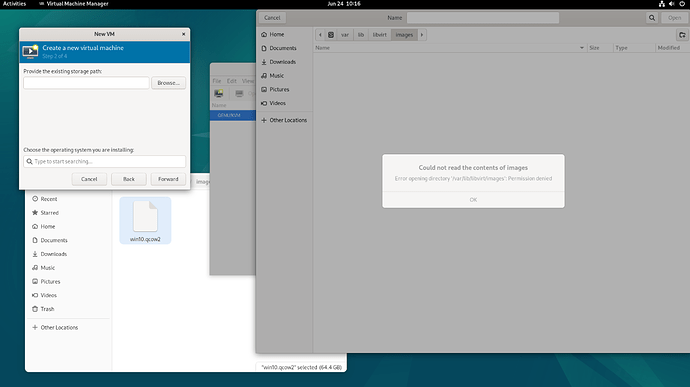The height and width of the screenshot is (387, 690).
Task: Open Videos in the file chooser sidebar
Action: tap(284, 103)
